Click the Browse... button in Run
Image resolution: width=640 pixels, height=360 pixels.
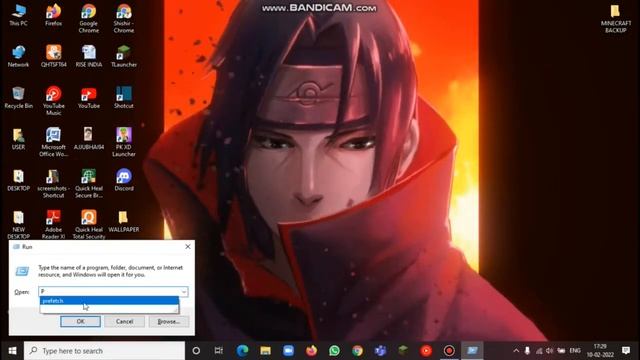point(169,322)
